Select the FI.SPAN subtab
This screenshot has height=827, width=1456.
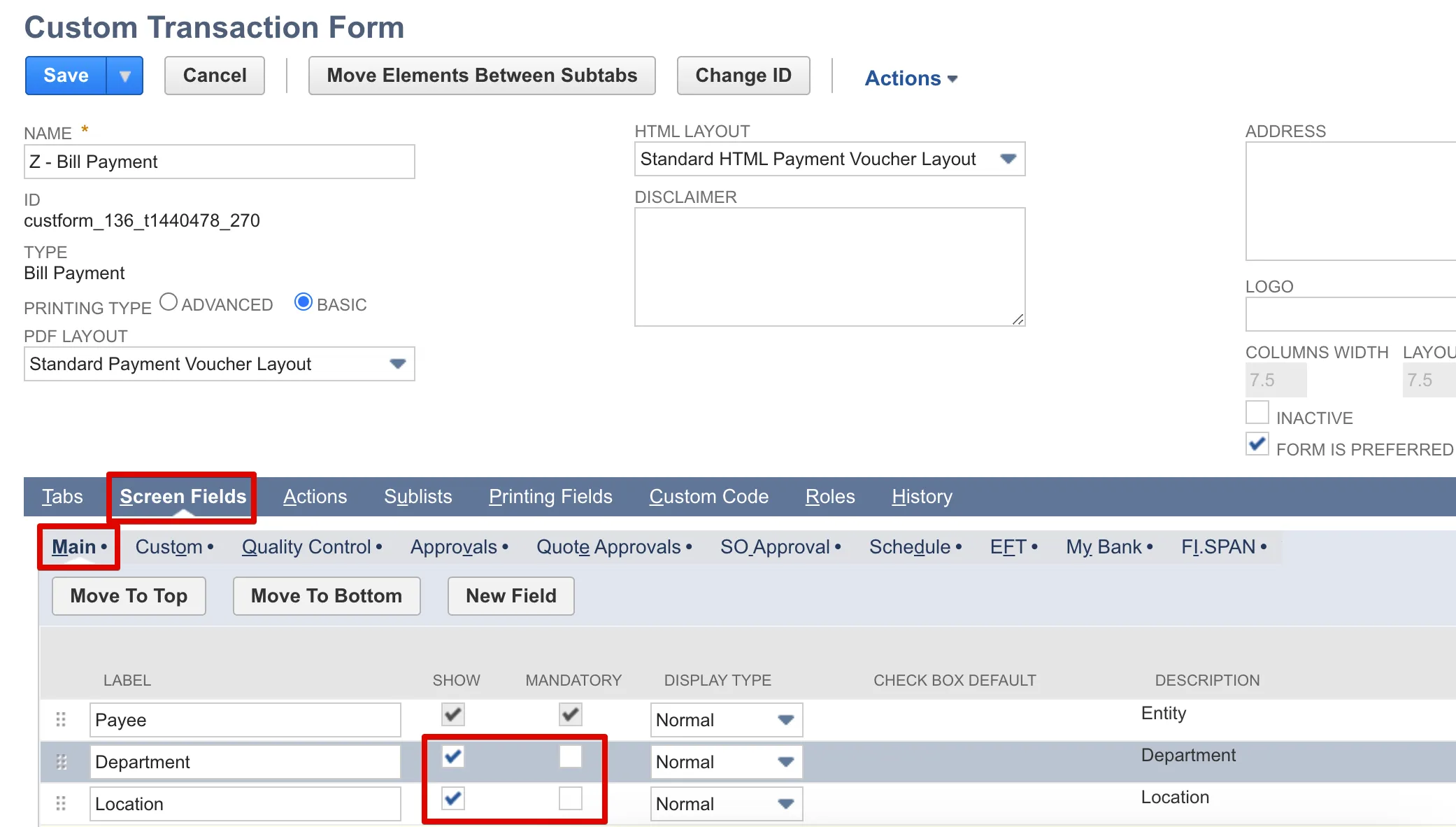(x=1224, y=547)
